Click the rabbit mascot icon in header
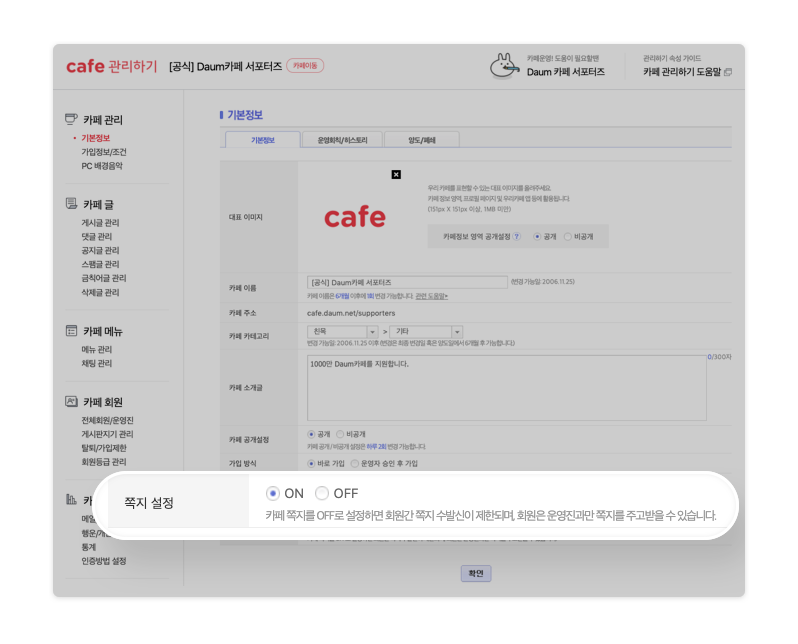Screen dimensions: 798x644 [504, 66]
